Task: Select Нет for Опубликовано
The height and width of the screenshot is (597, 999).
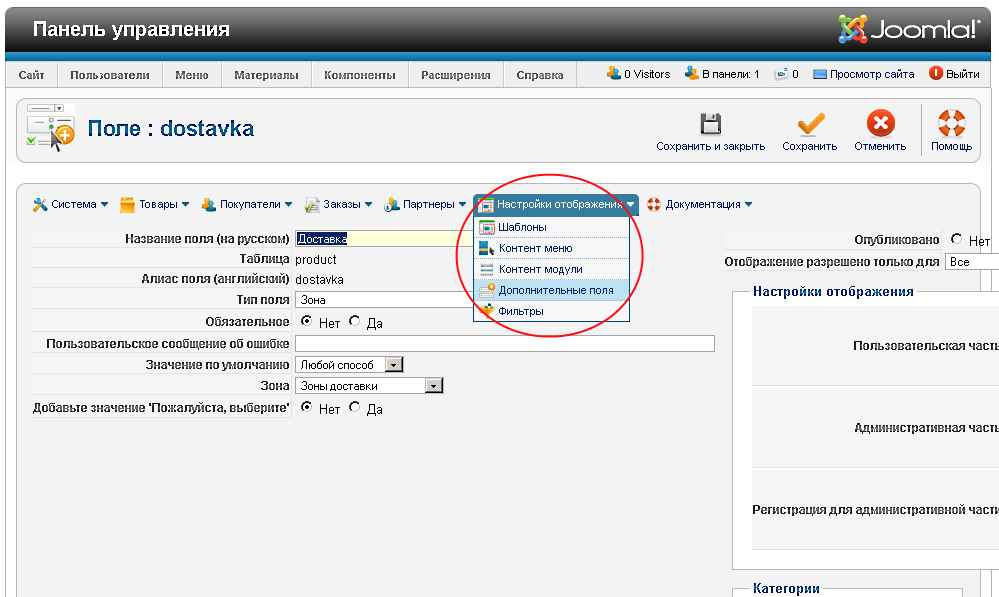Action: click(x=956, y=239)
